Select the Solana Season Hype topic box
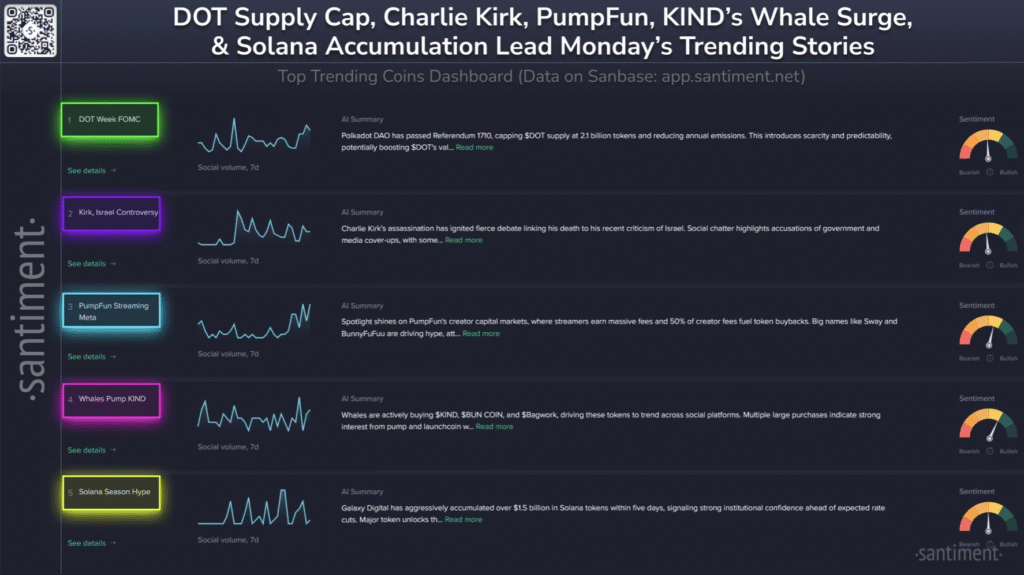 (x=111, y=493)
